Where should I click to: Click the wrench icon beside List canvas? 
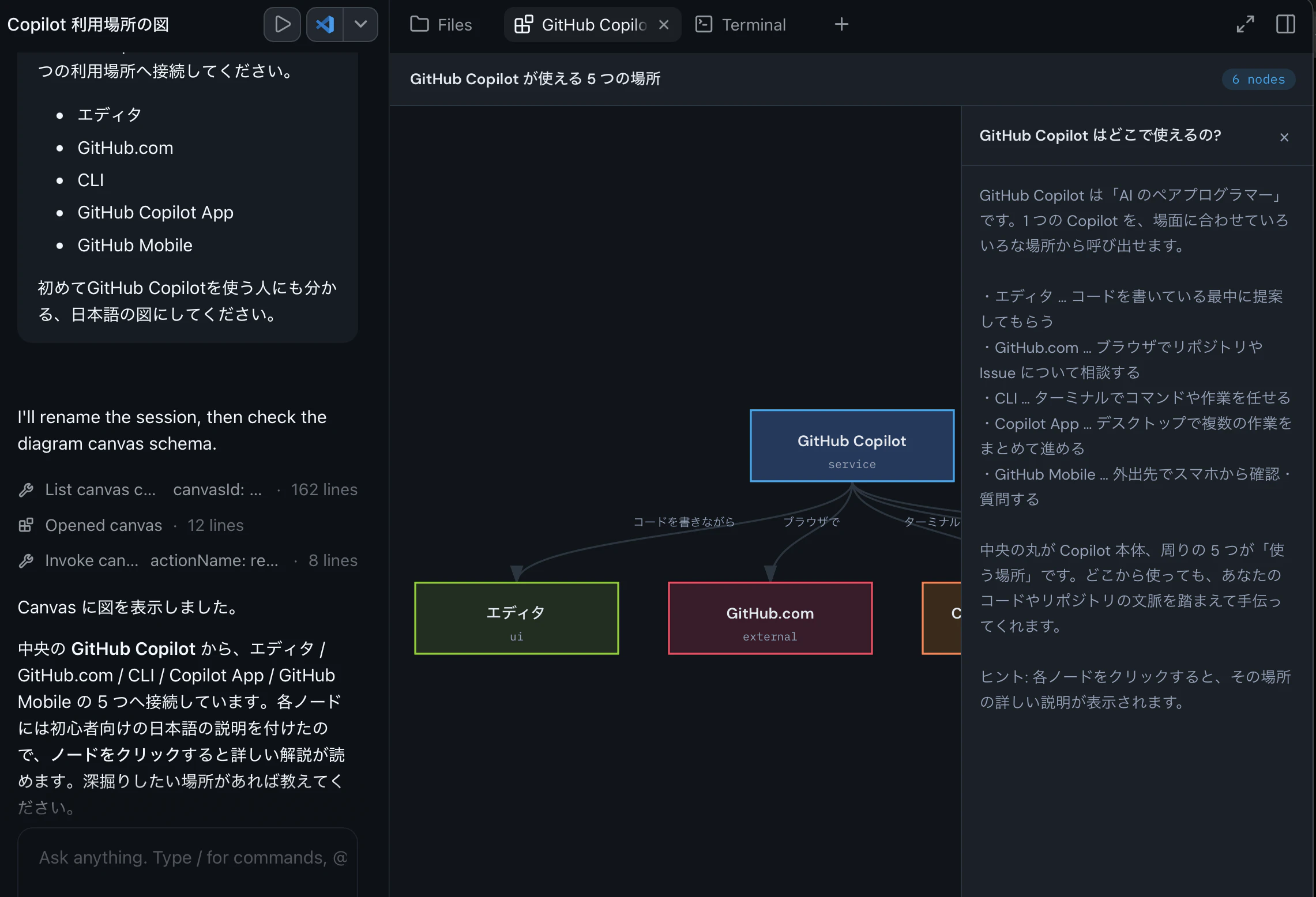pyautogui.click(x=26, y=490)
